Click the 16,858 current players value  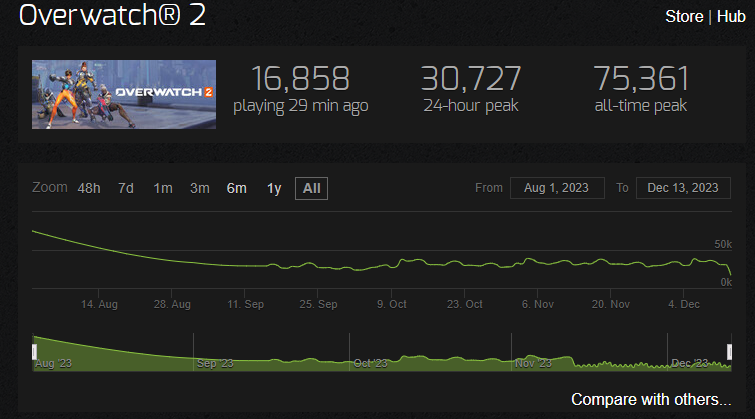point(300,79)
